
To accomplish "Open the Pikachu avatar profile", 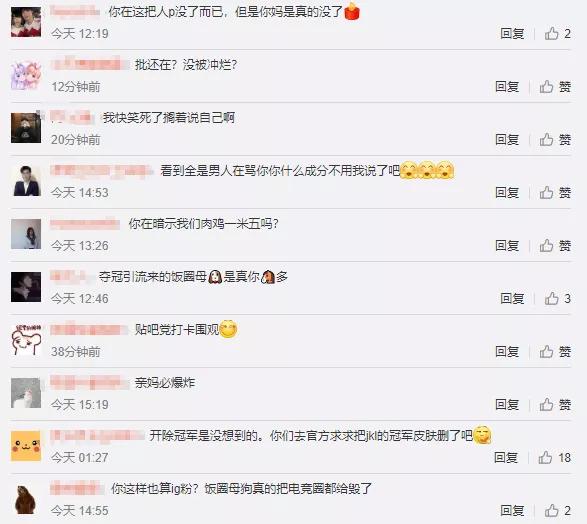I will pos(26,446).
